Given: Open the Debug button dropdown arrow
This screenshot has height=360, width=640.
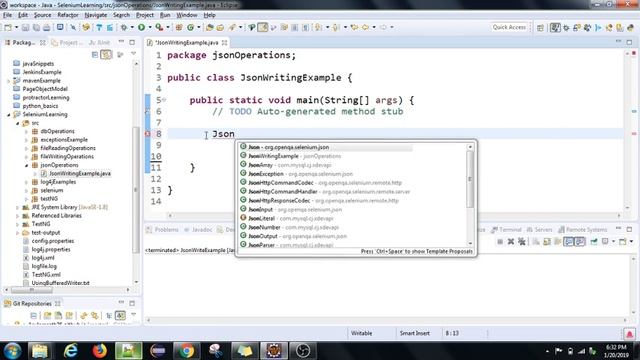Looking at the screenshot, I should pyautogui.click(x=131, y=27).
